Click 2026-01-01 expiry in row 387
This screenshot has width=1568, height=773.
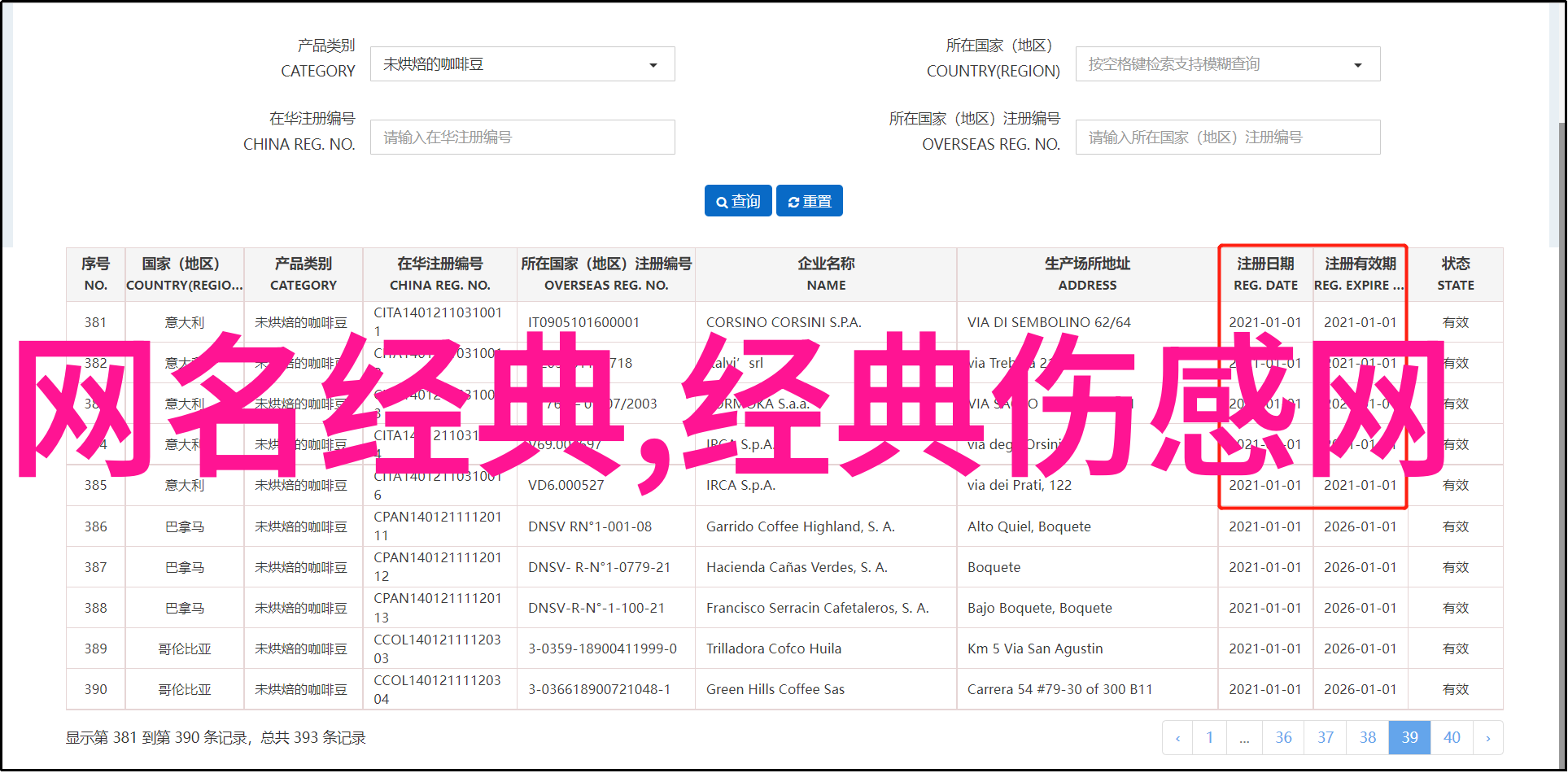click(x=1360, y=567)
